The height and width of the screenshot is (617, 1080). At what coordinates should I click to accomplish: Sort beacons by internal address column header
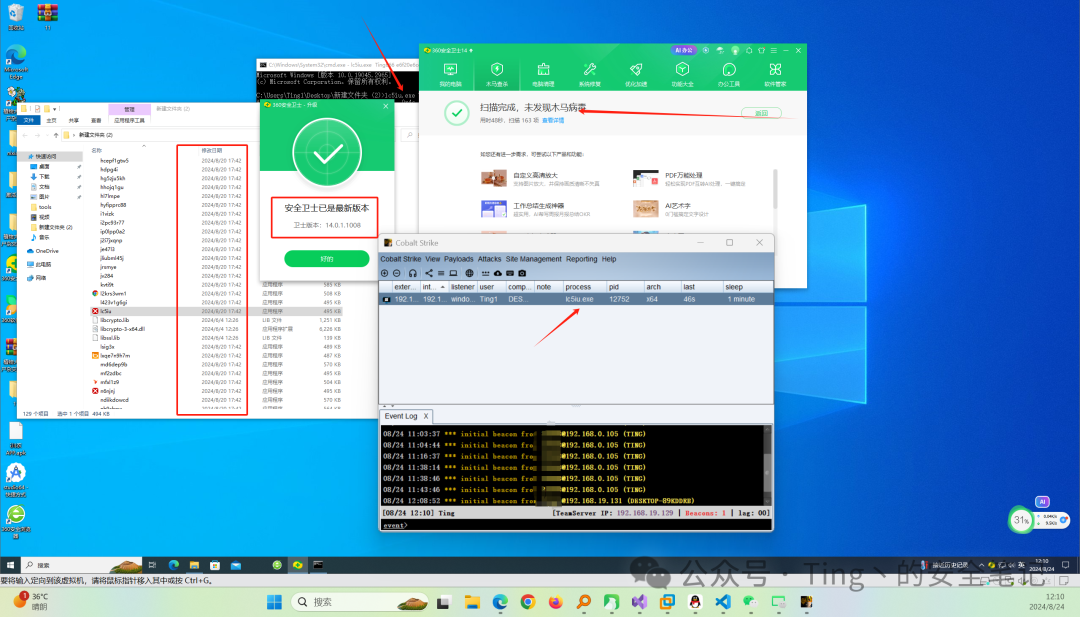click(x=434, y=287)
